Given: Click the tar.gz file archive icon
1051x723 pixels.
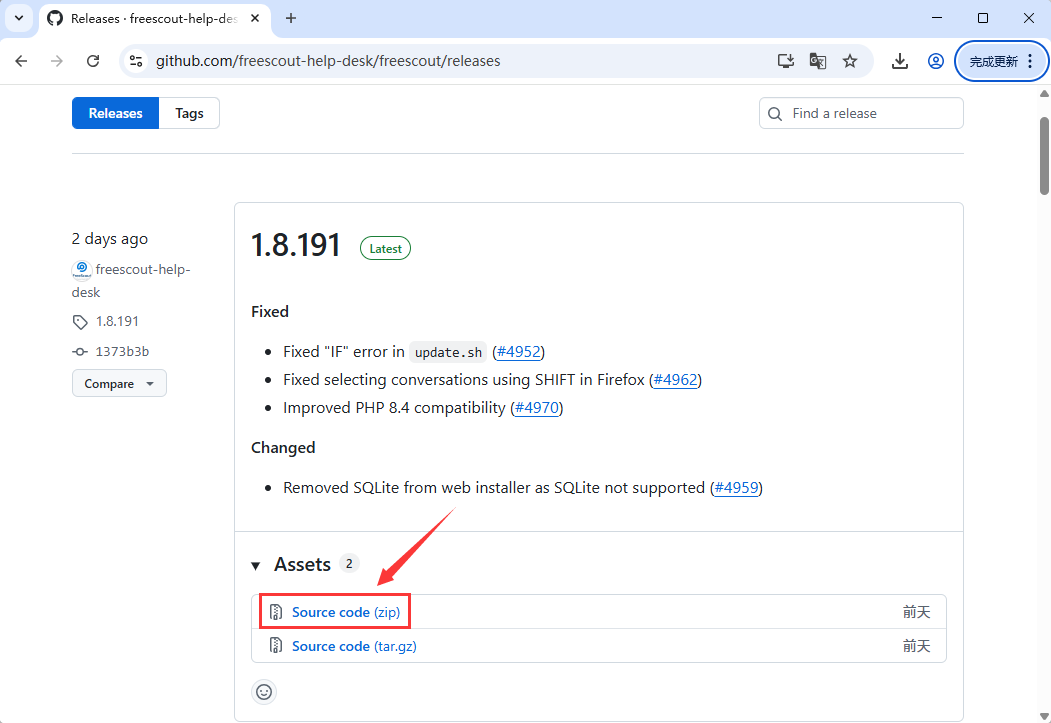Looking at the screenshot, I should pyautogui.click(x=275, y=646).
